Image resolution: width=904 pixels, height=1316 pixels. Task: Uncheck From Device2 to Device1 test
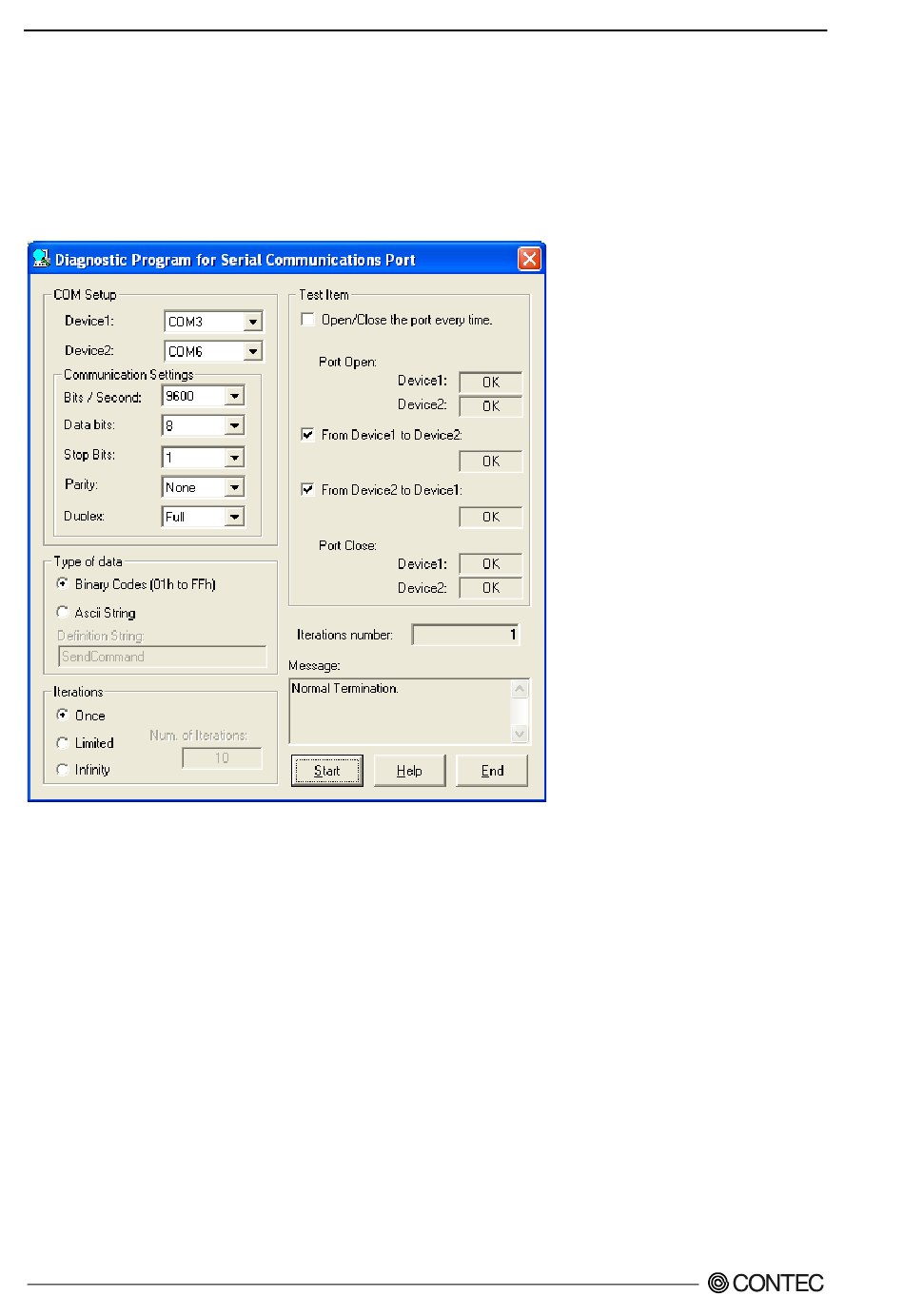tap(308, 490)
